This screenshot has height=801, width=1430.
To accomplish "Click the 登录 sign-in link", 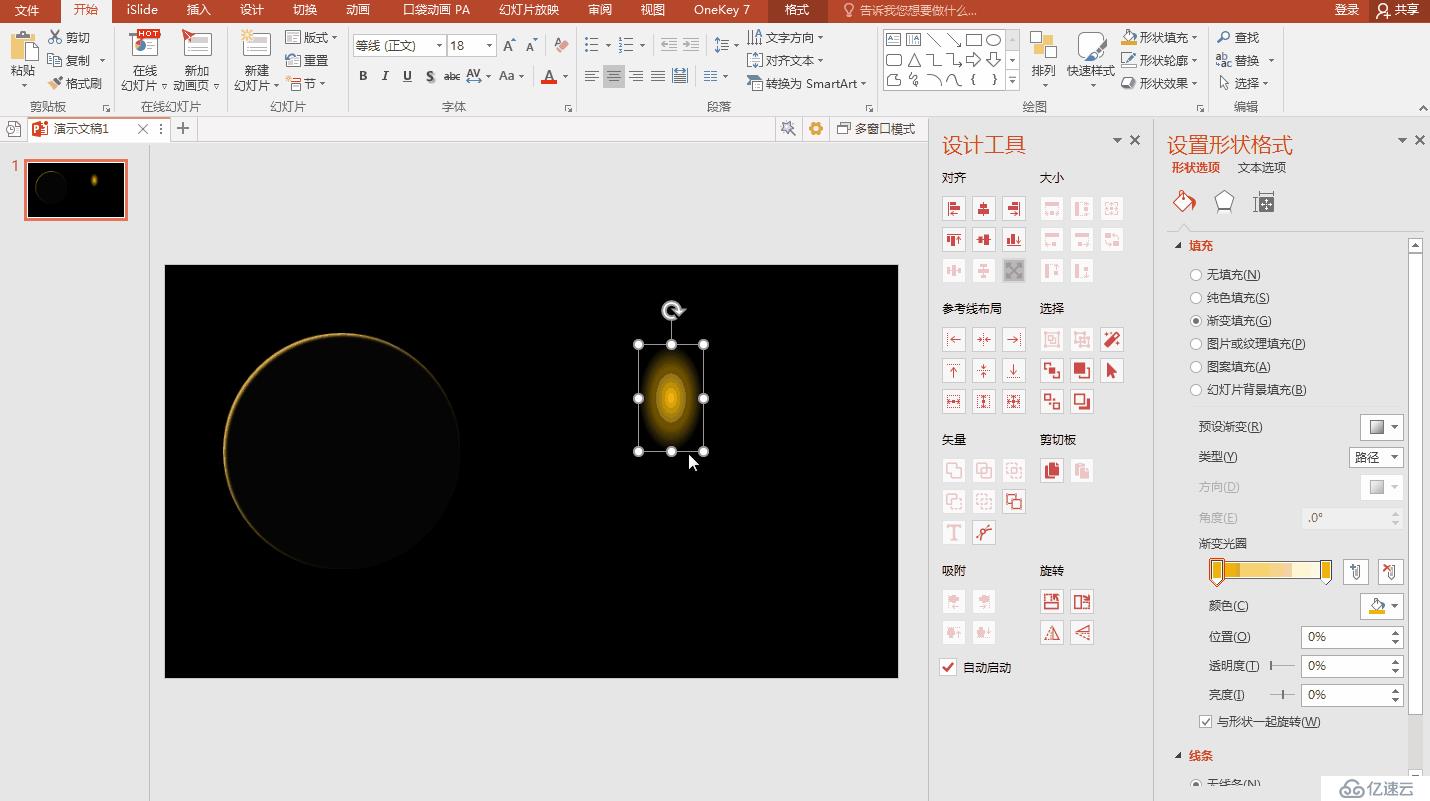I will pos(1347,10).
